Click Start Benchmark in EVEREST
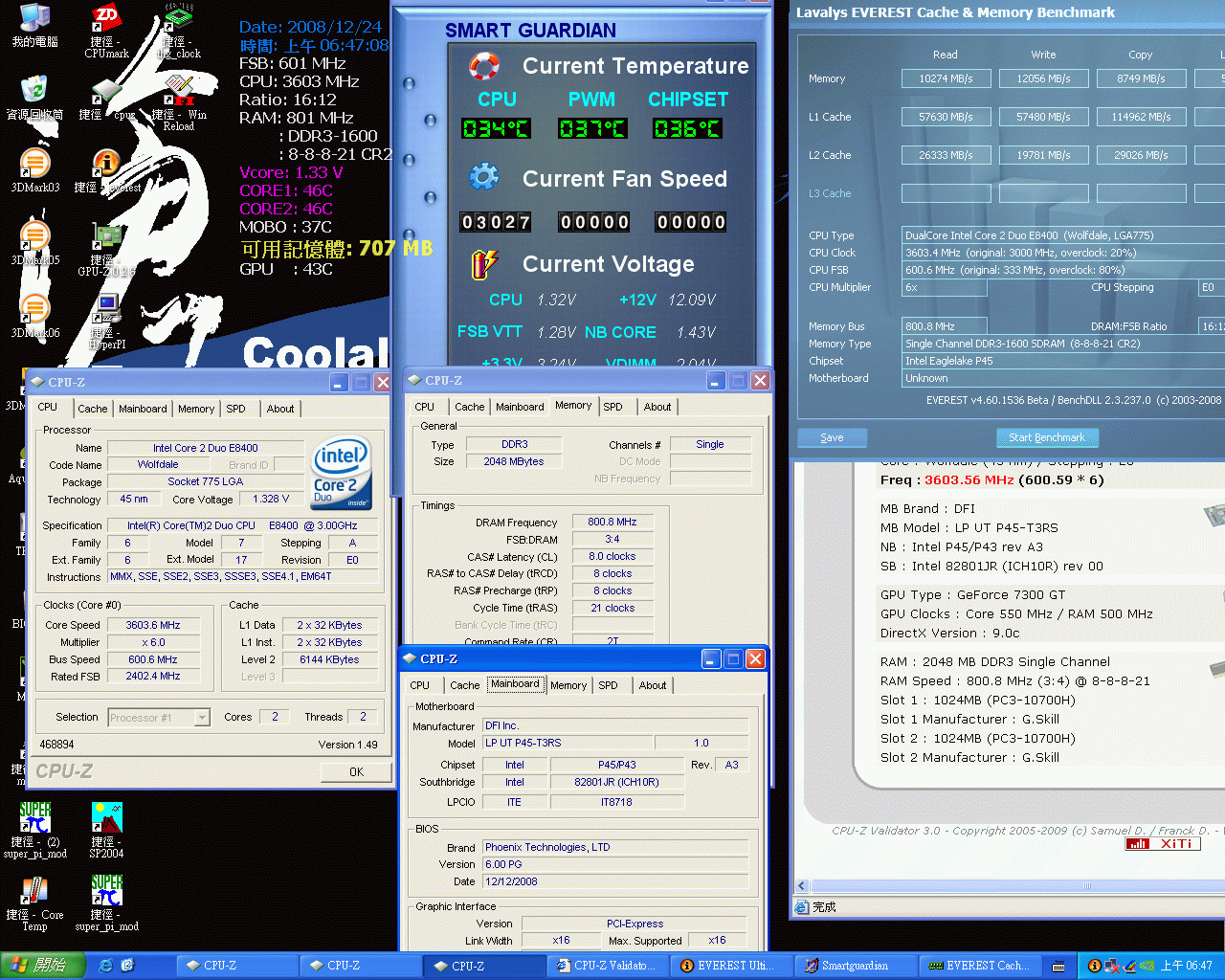 pyautogui.click(x=1047, y=437)
